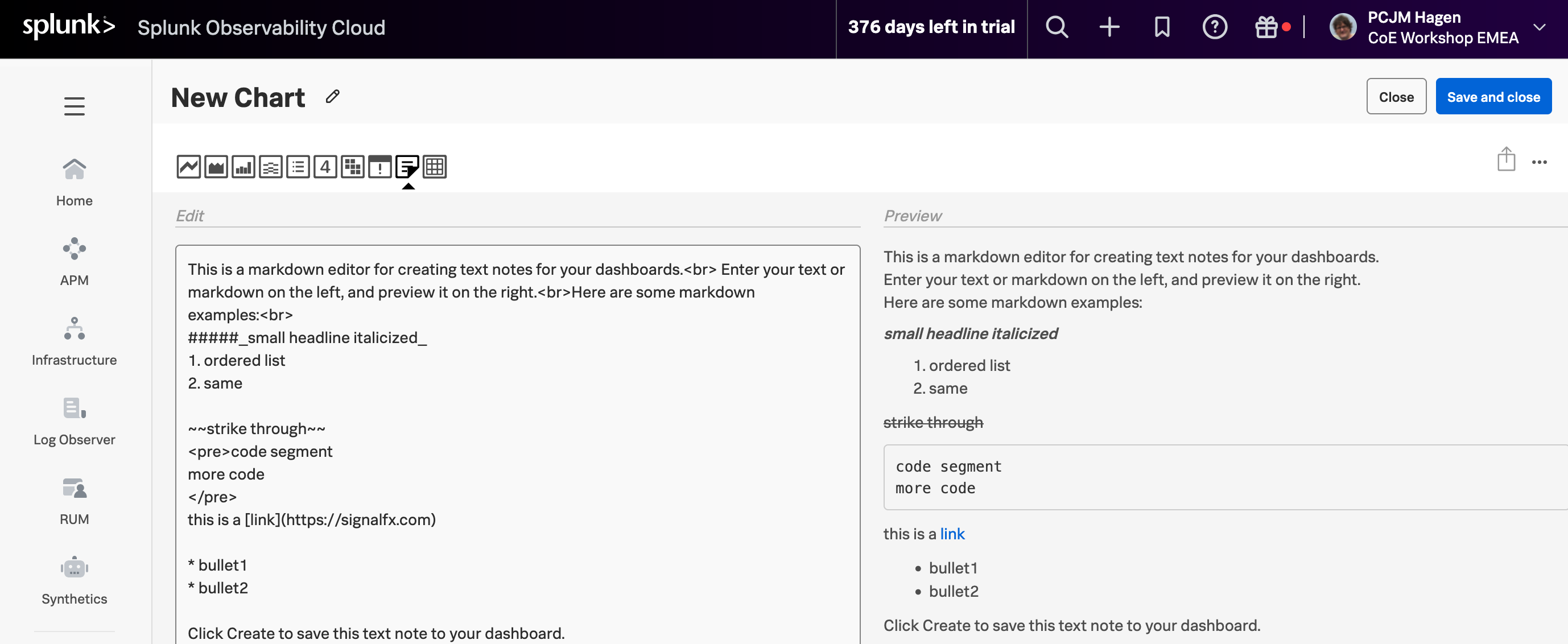Follow the link in the preview

tap(952, 534)
